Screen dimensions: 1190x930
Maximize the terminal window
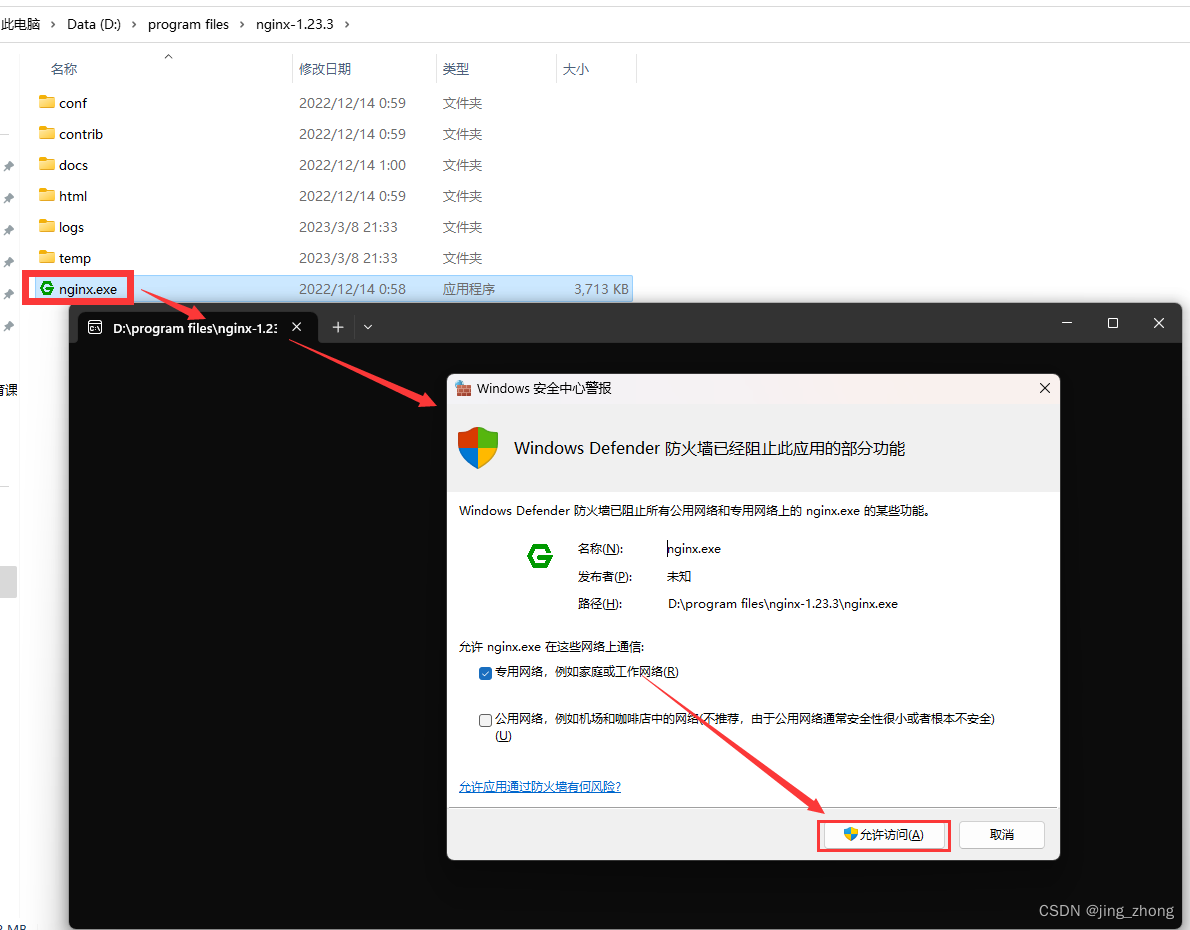coord(1113,323)
